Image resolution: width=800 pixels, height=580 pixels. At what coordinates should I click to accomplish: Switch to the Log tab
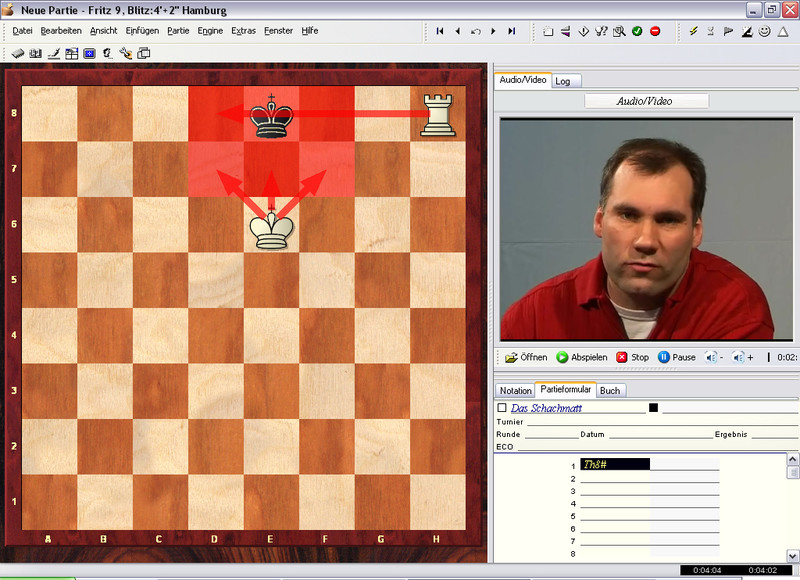coord(563,80)
